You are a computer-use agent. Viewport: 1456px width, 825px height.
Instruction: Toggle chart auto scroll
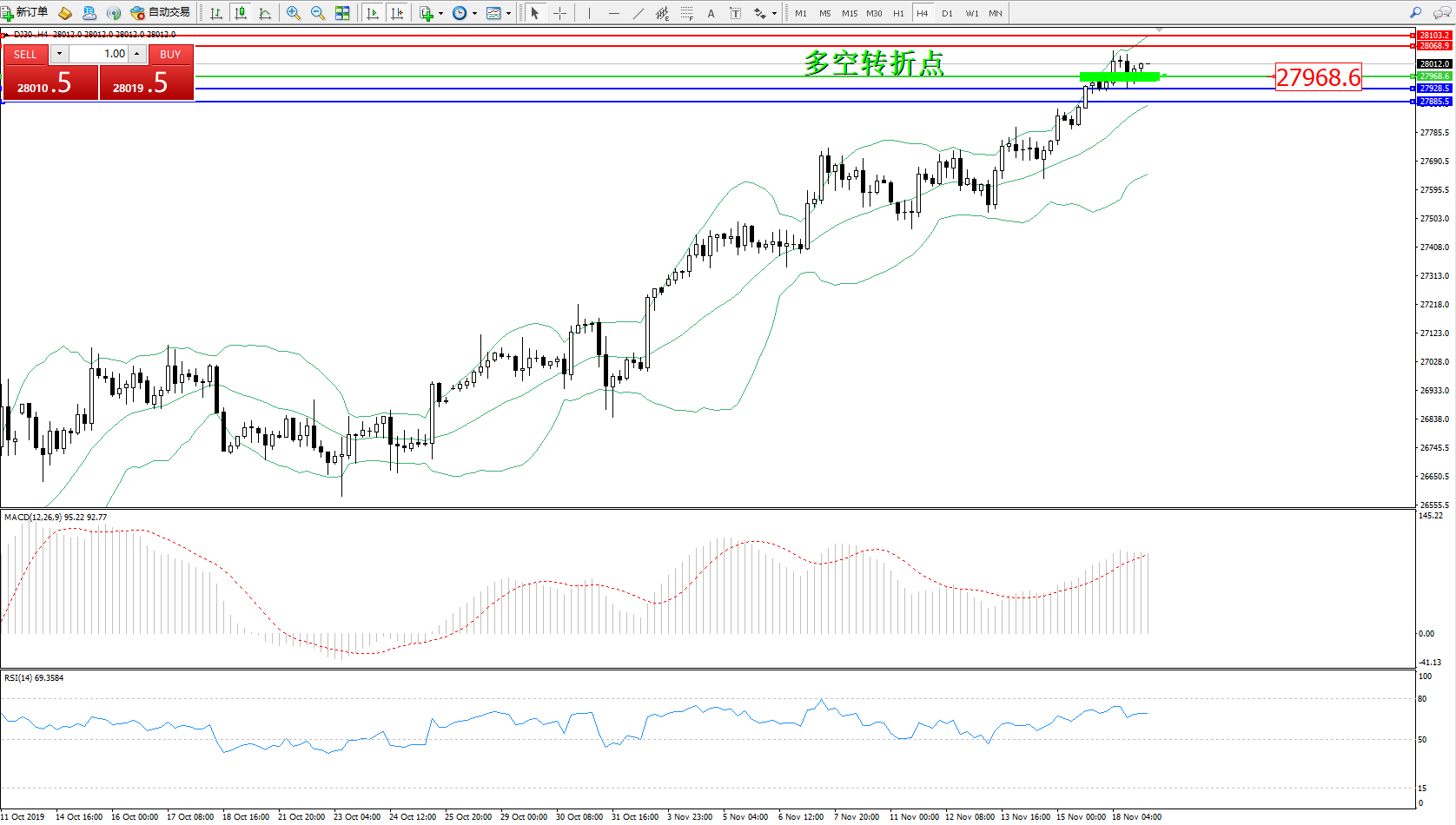pos(373,13)
